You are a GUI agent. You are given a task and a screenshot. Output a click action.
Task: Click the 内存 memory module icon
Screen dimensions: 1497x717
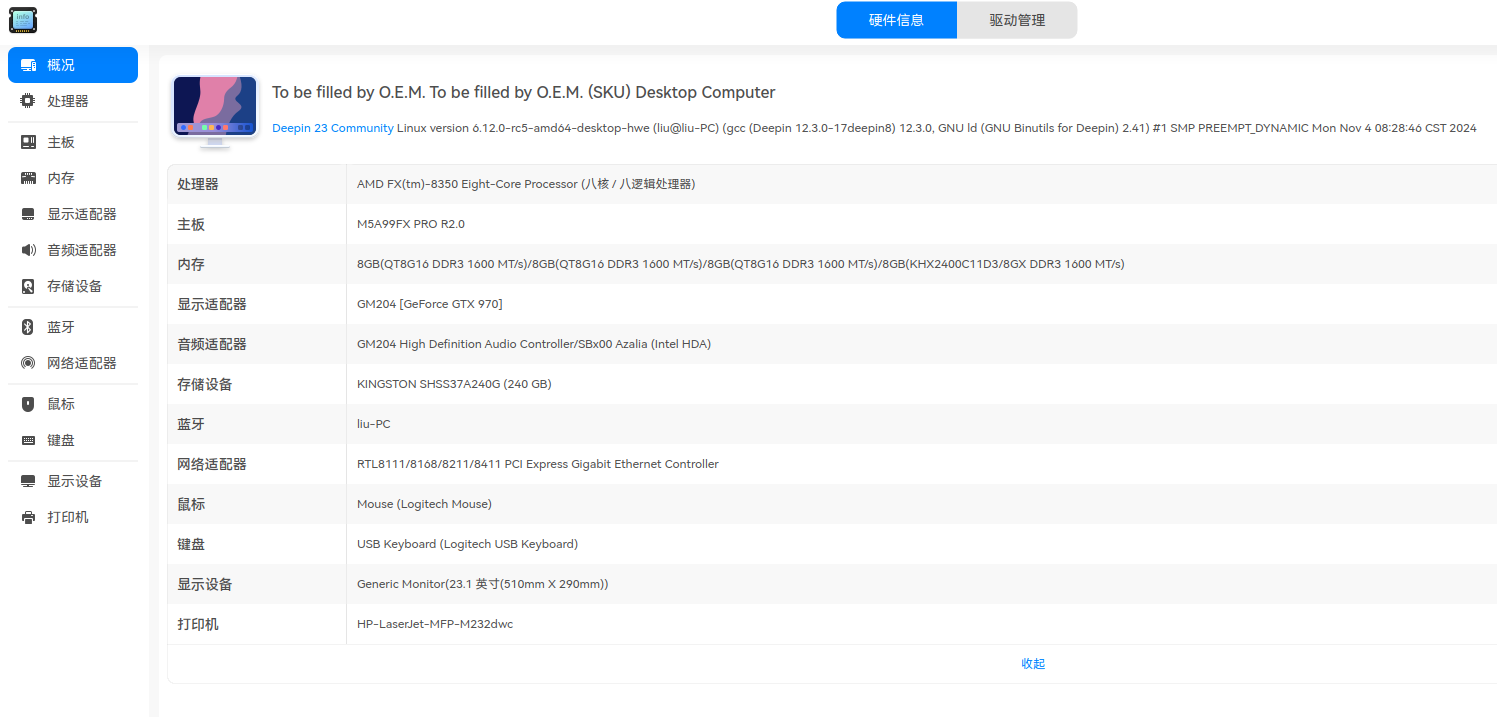[x=29, y=178]
